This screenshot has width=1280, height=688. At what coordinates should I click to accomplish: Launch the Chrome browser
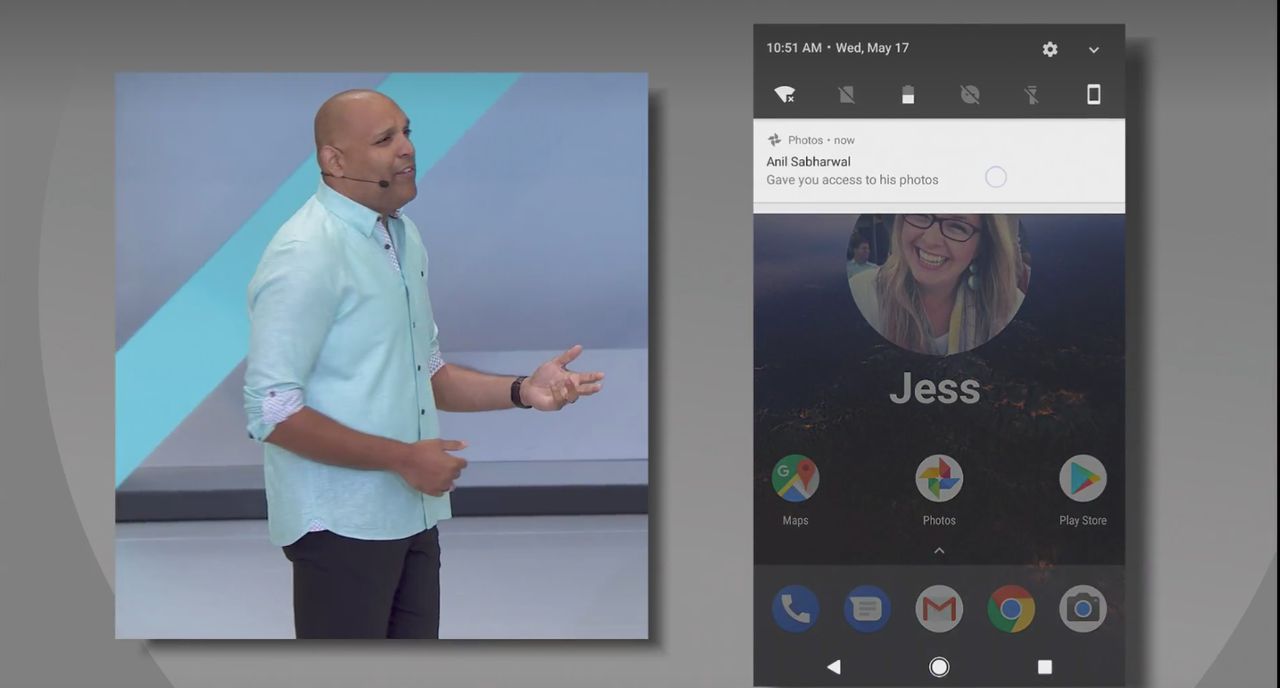coord(1011,608)
